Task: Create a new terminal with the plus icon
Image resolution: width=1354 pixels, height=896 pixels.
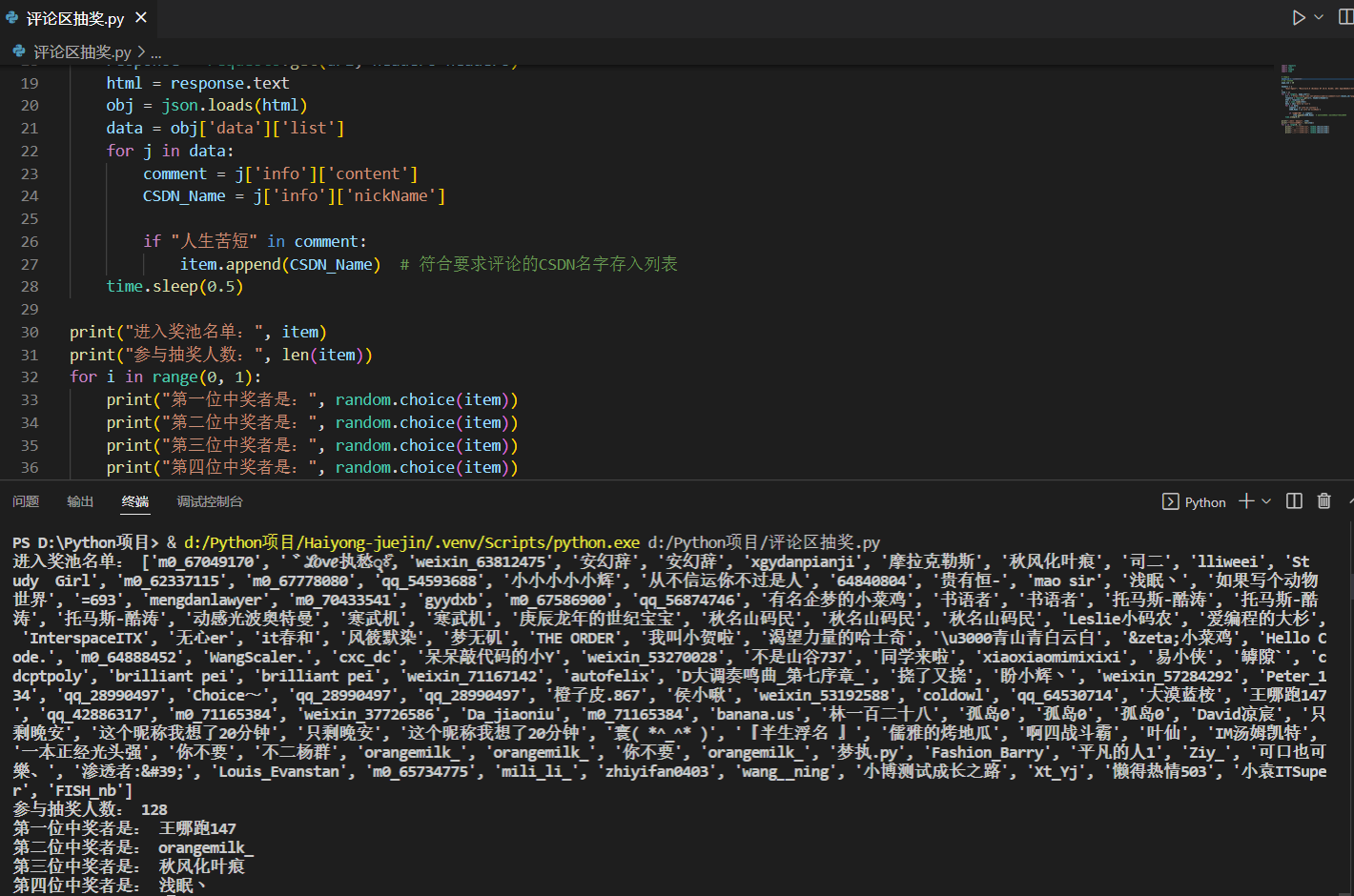Action: coord(1246,501)
